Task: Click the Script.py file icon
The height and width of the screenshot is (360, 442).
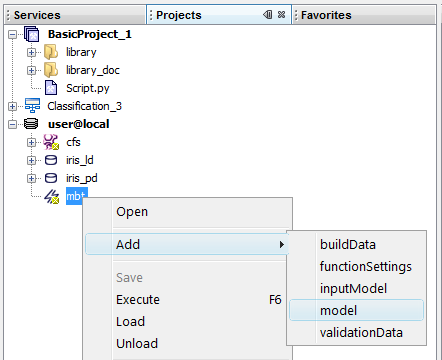Action: tap(51, 88)
